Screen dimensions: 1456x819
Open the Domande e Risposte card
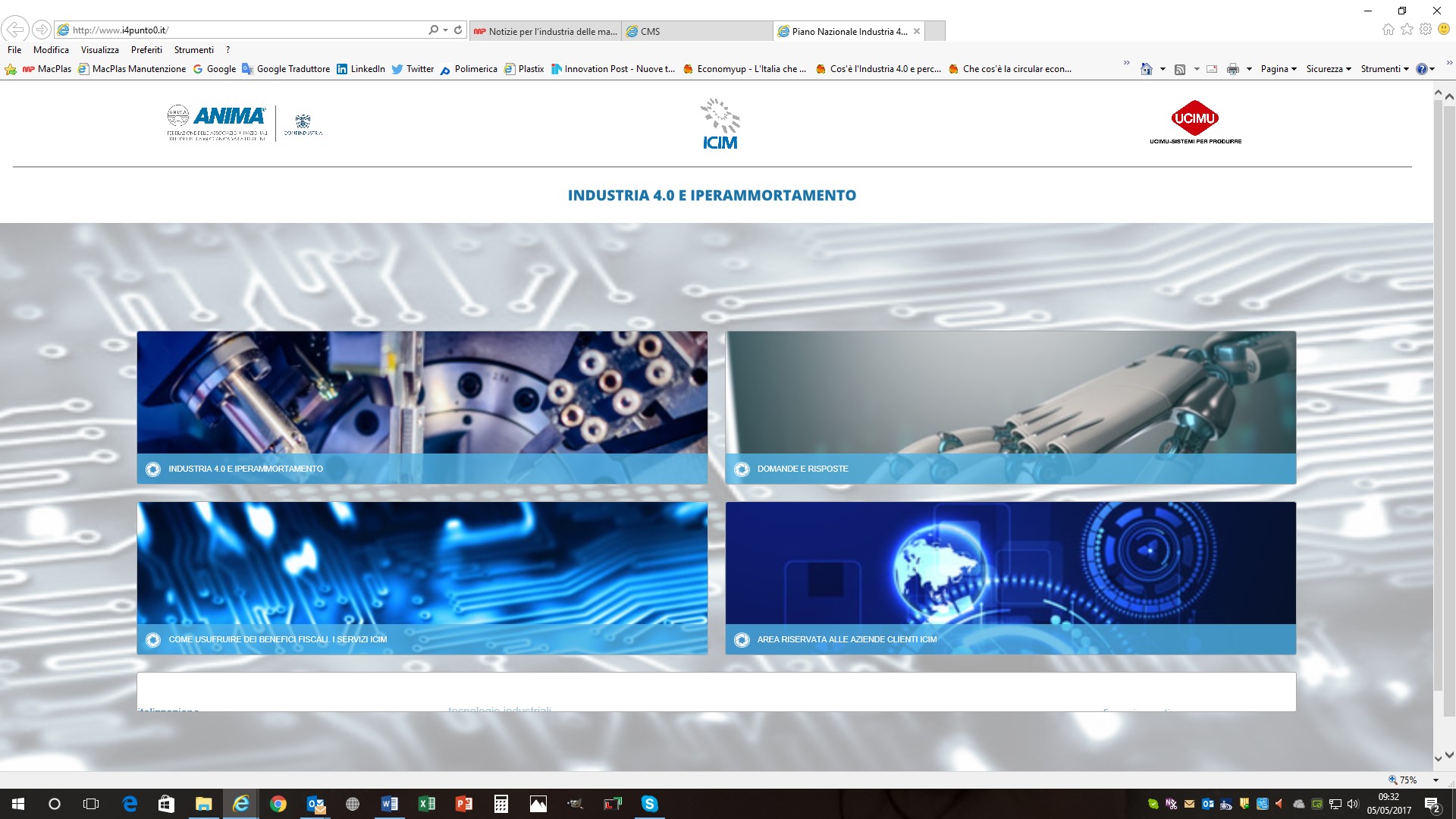1011,408
